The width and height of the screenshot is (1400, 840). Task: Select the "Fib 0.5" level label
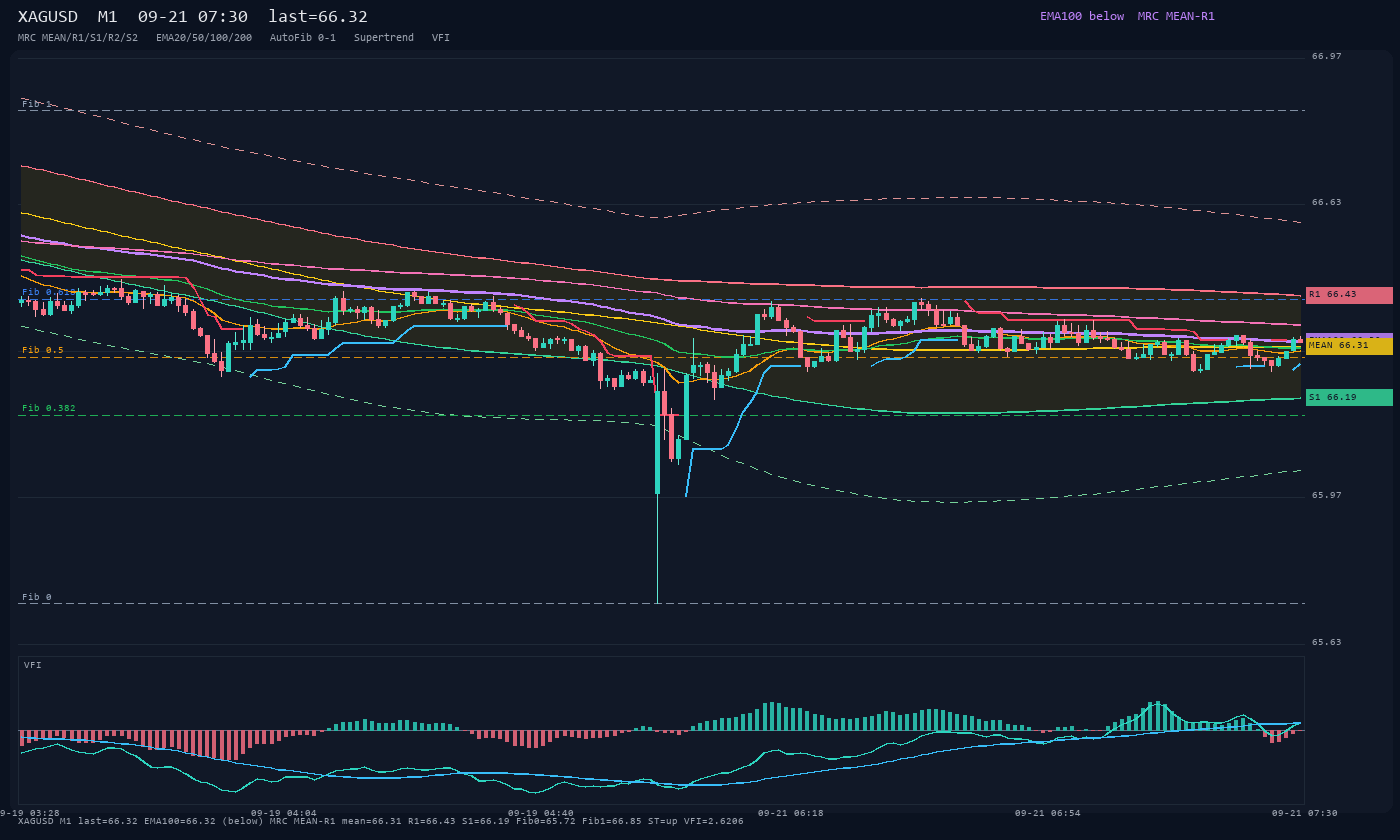tap(43, 351)
